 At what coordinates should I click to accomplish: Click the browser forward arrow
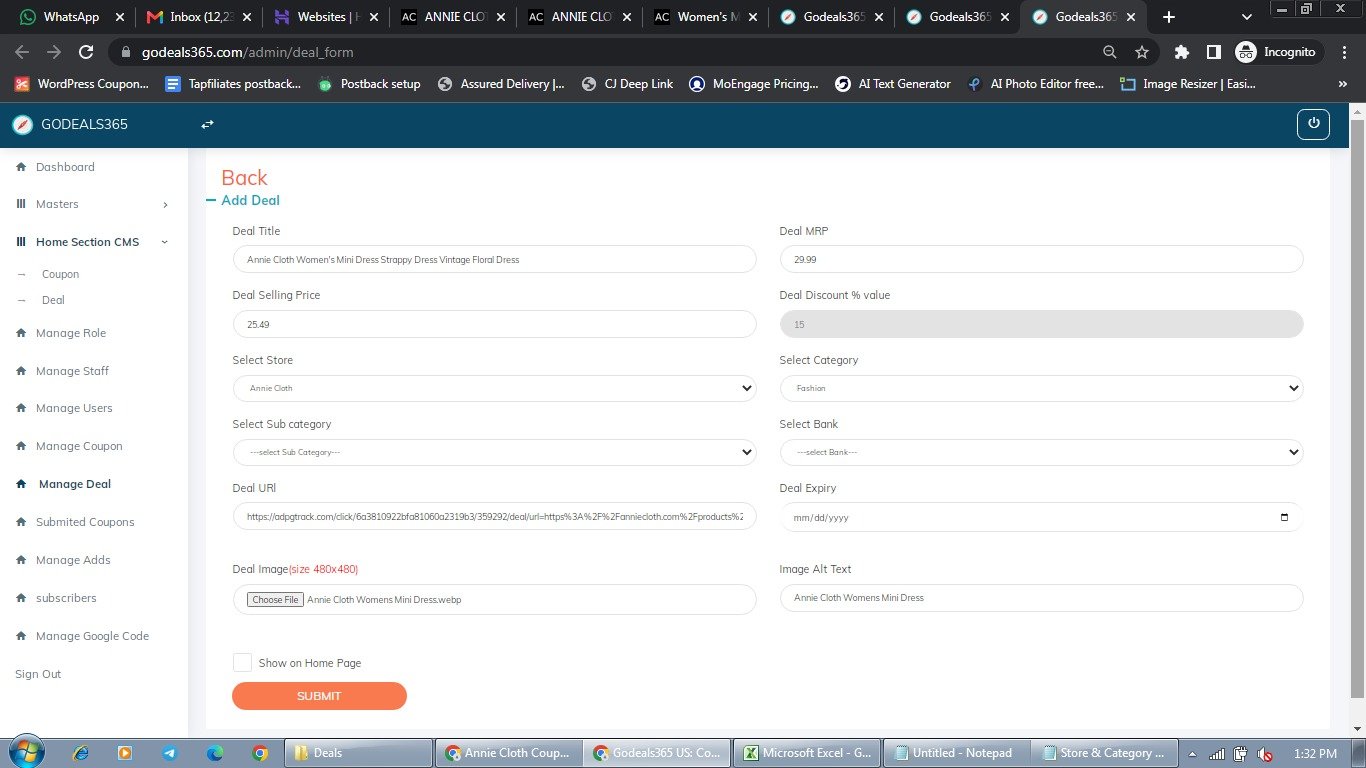pos(54,52)
